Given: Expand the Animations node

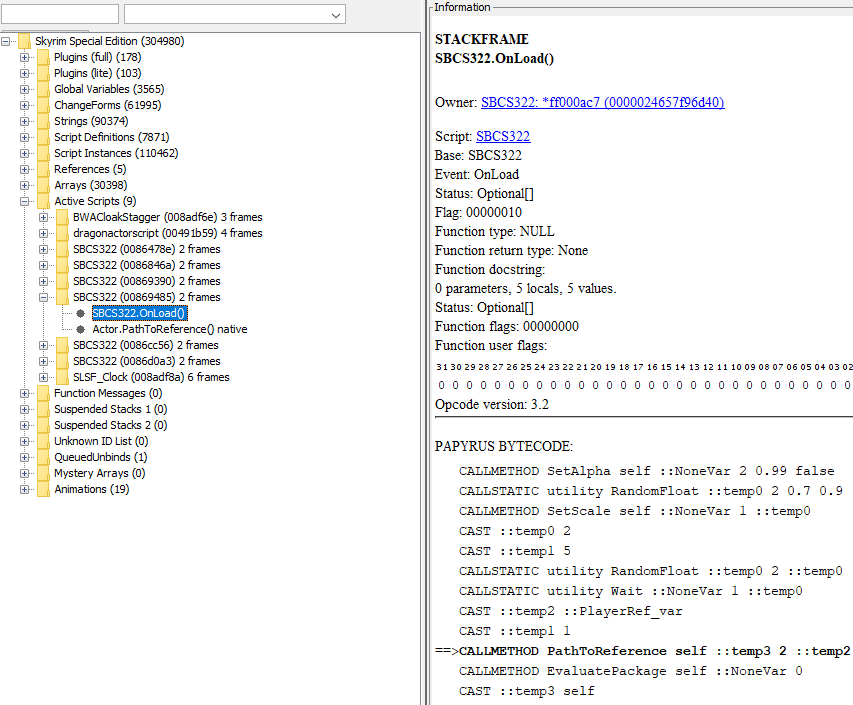Looking at the screenshot, I should (x=24, y=489).
